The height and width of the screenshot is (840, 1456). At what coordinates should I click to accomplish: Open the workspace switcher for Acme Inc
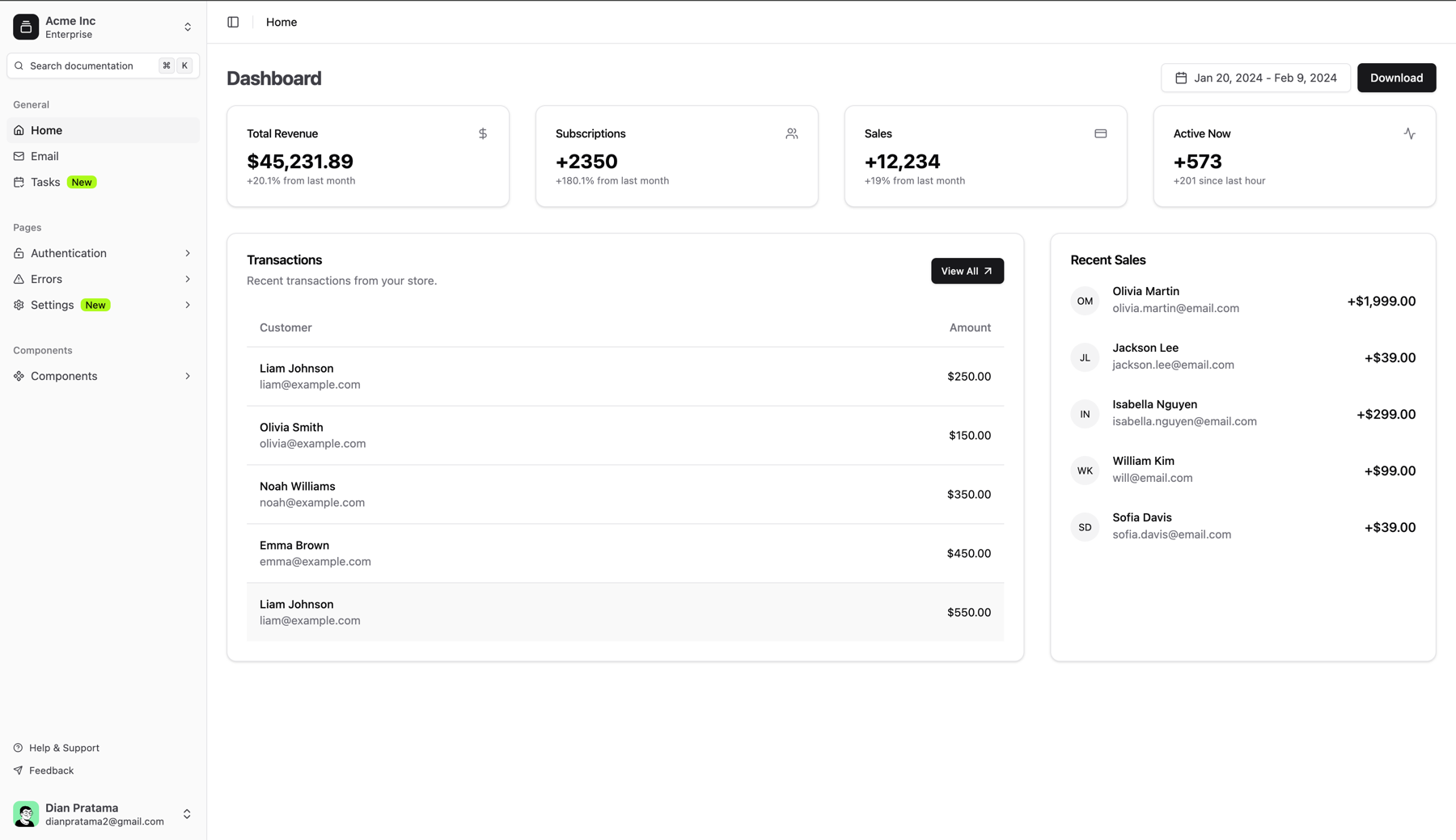pyautogui.click(x=187, y=26)
